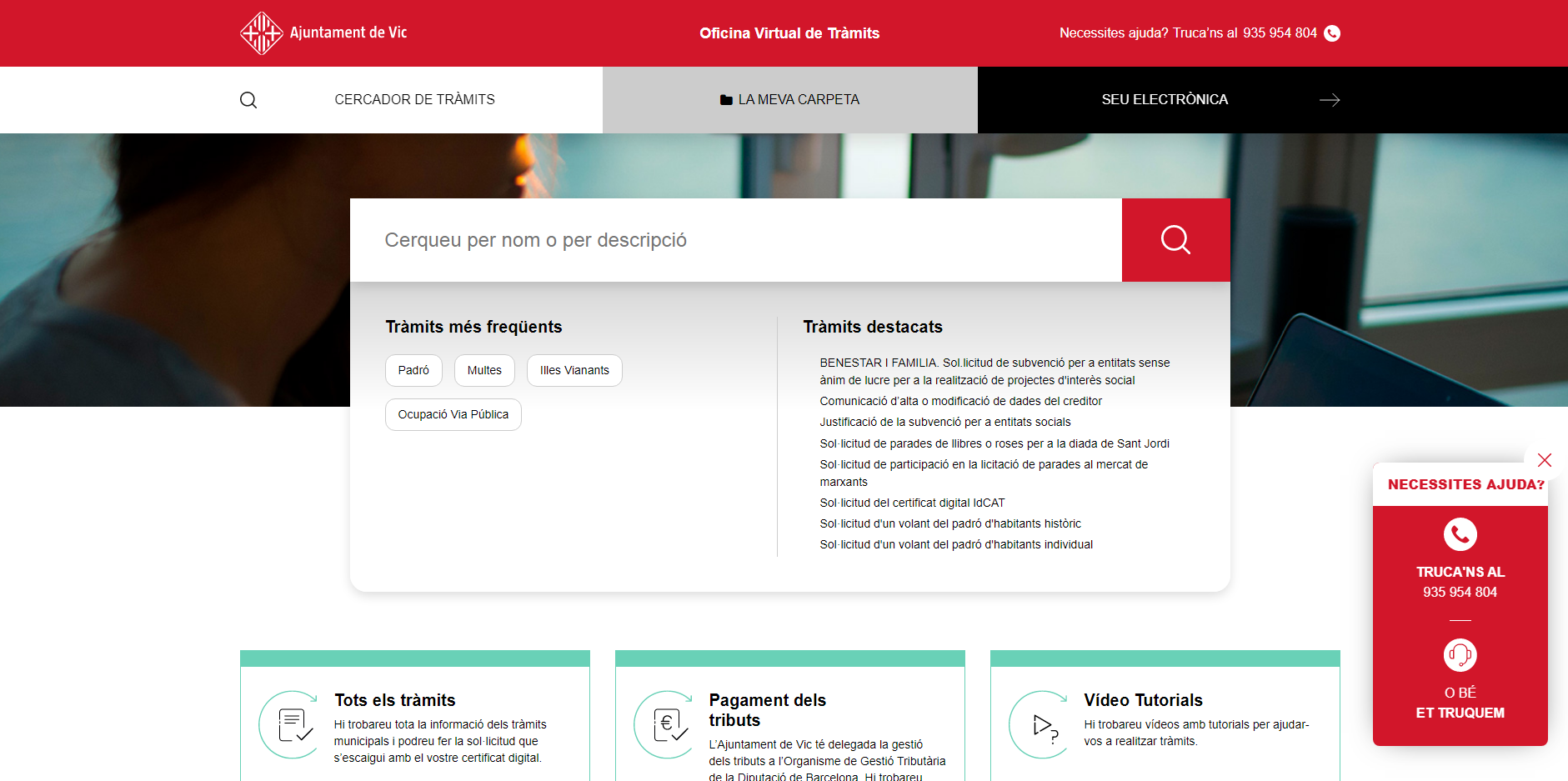
Task: Click the phone icon in the header
Action: 1332,33
